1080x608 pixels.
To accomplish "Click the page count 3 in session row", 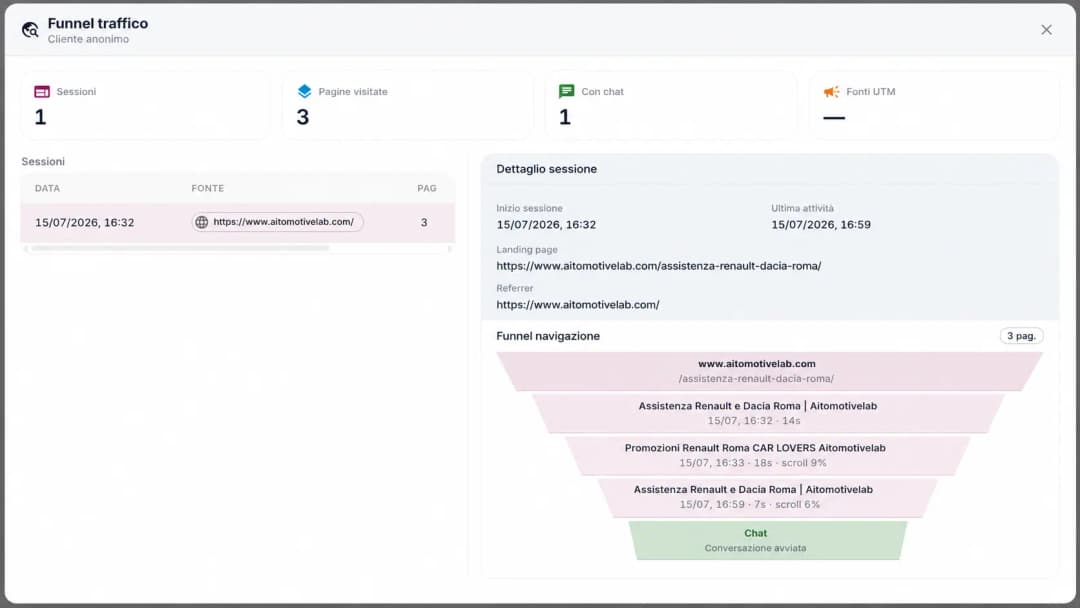I will click(x=424, y=222).
